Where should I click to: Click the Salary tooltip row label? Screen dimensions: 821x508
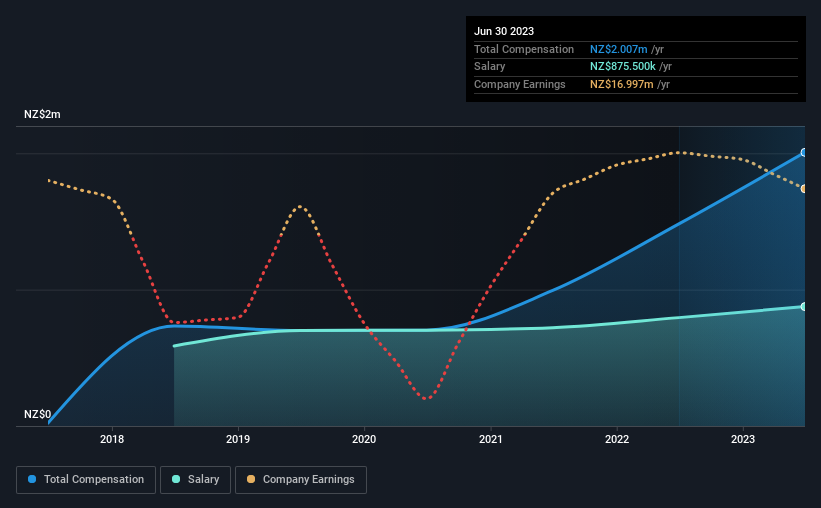tap(490, 67)
